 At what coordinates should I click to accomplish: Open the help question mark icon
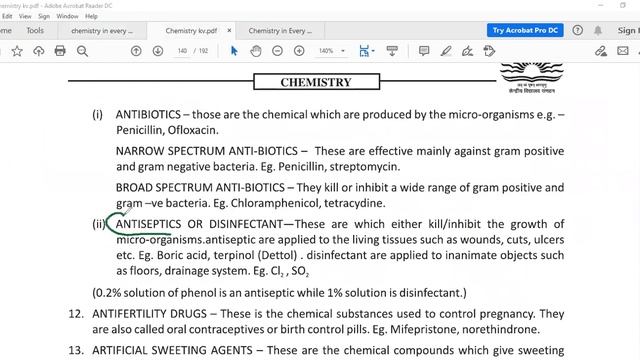[578, 30]
